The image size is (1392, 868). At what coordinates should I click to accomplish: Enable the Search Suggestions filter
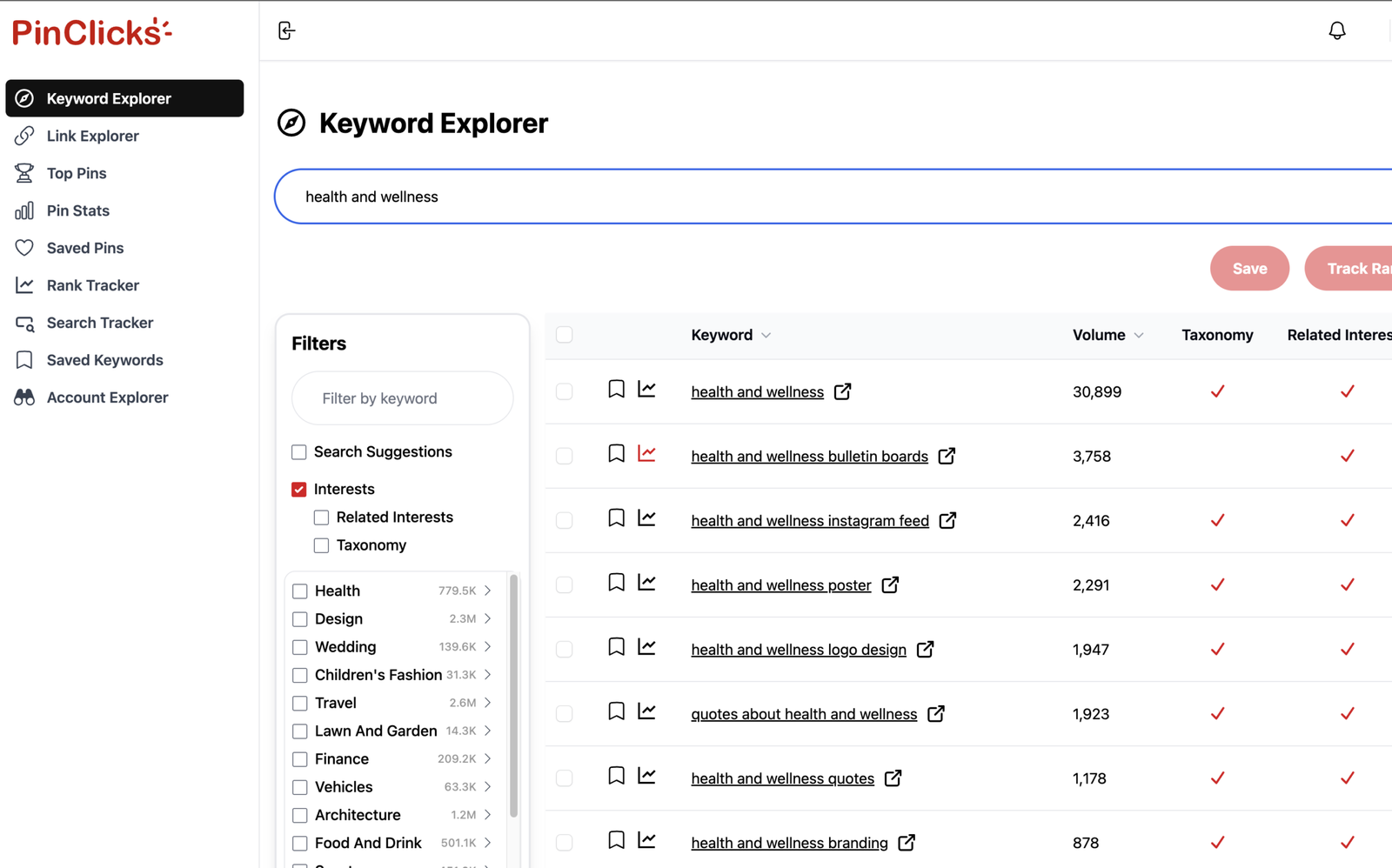(x=299, y=451)
